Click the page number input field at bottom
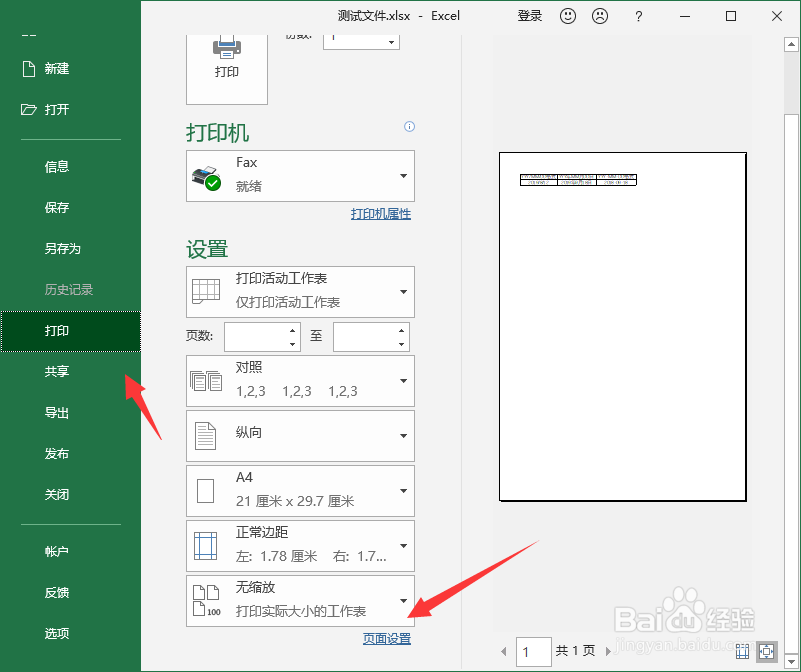 pos(533,651)
